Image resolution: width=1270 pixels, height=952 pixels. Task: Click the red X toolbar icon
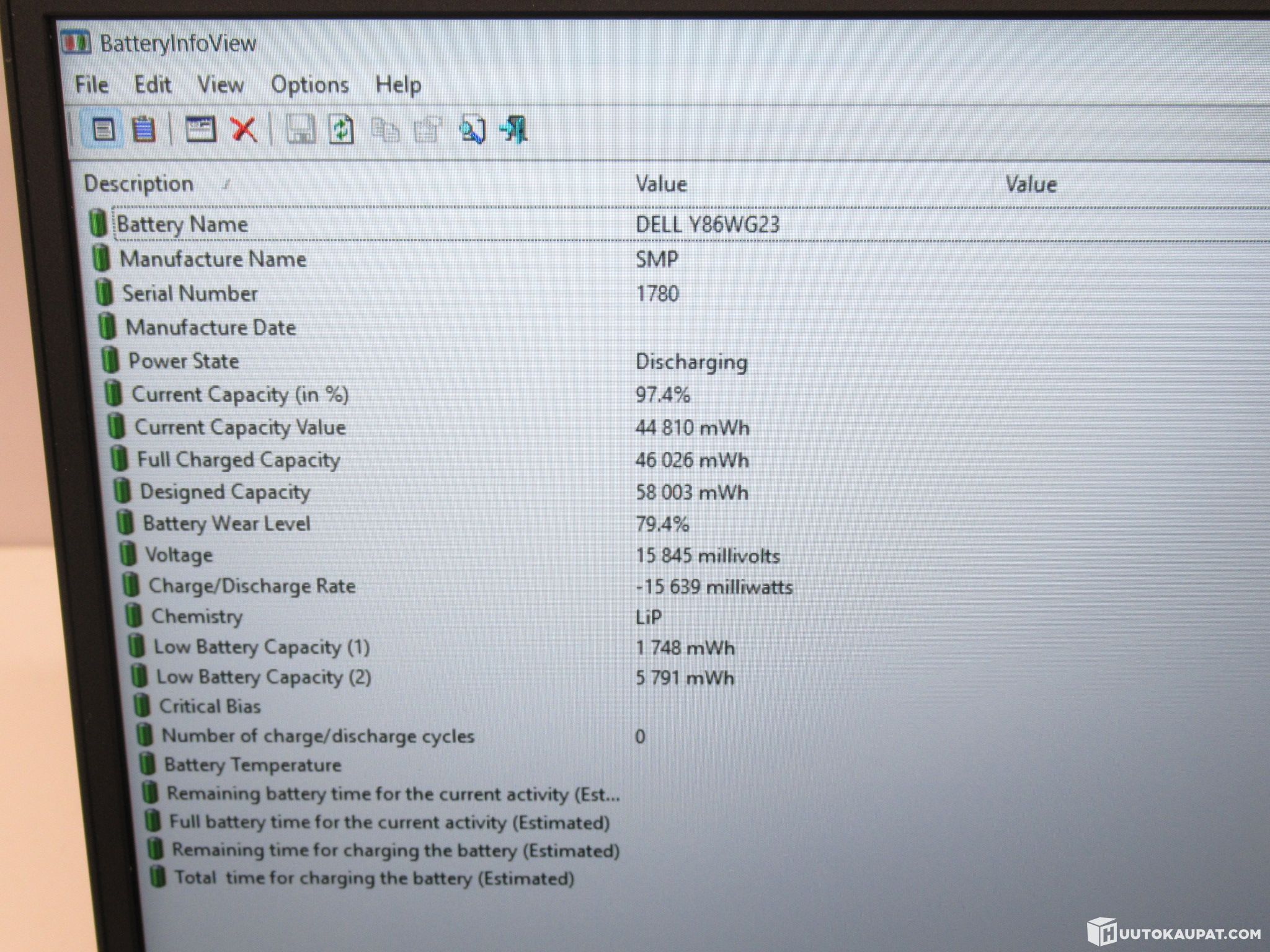coord(244,130)
